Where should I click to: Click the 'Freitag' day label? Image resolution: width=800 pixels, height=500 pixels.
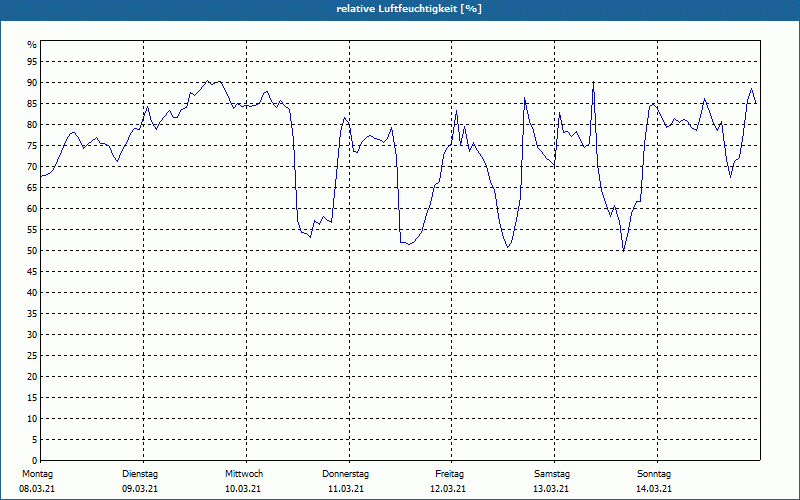coord(449,474)
